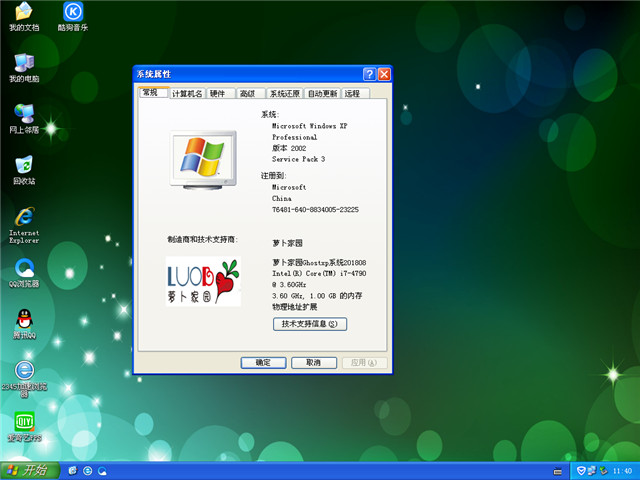Screen dimensions: 640x480
Task: Select the 2345加速浏览器 desktop icon
Action: pyautogui.click(x=24, y=379)
